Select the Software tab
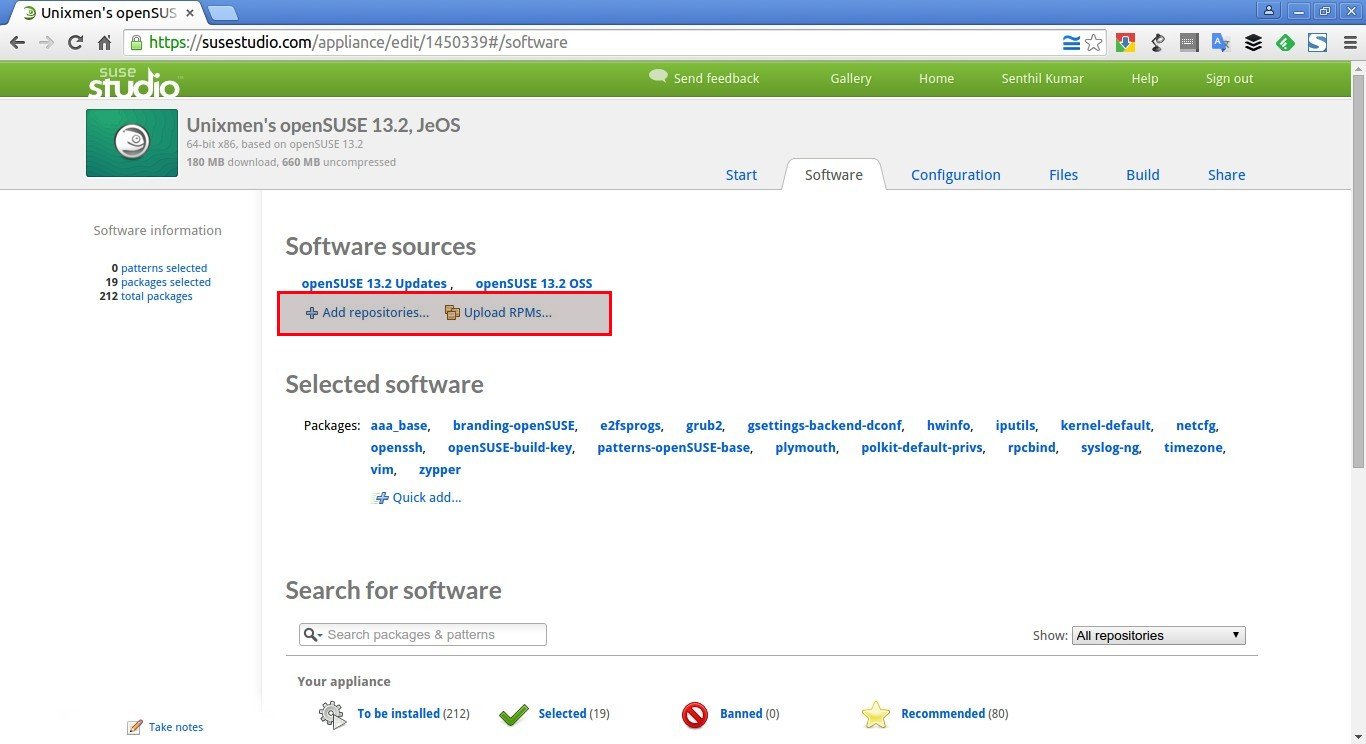Screen dimensions: 1366x744 (x=833, y=174)
